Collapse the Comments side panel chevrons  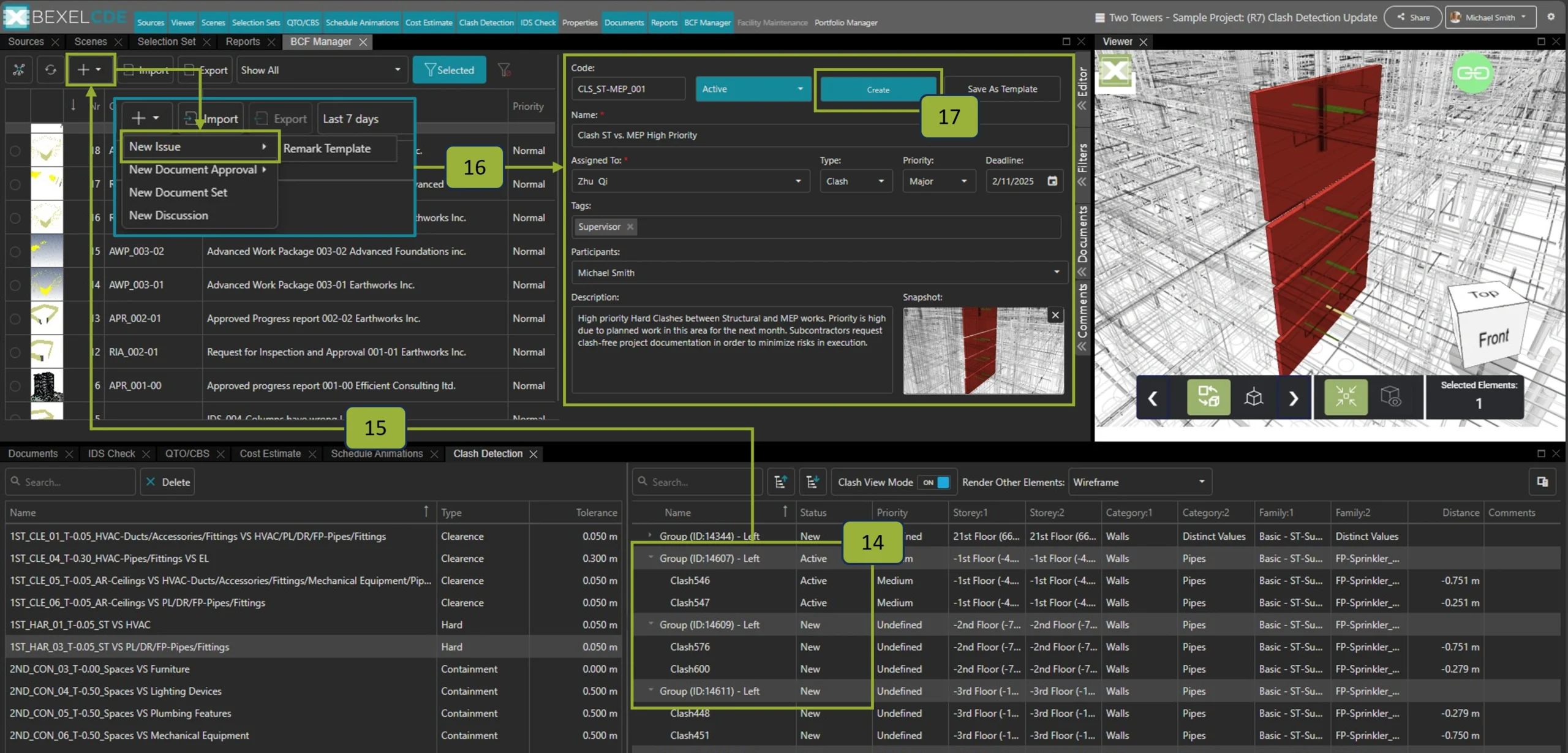(1082, 346)
